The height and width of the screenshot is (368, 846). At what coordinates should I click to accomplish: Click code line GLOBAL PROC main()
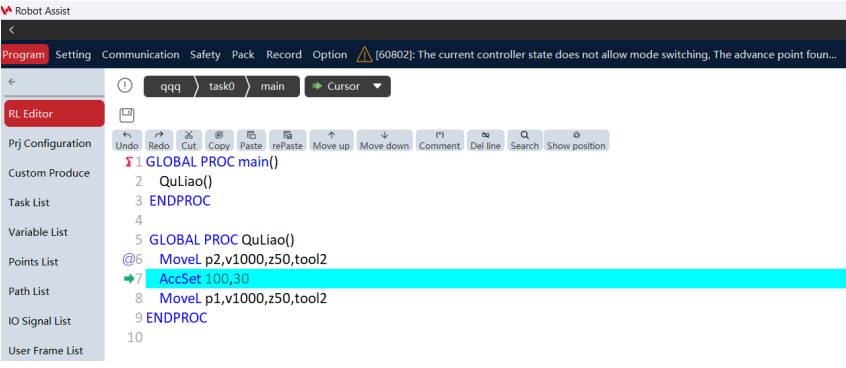[212, 162]
